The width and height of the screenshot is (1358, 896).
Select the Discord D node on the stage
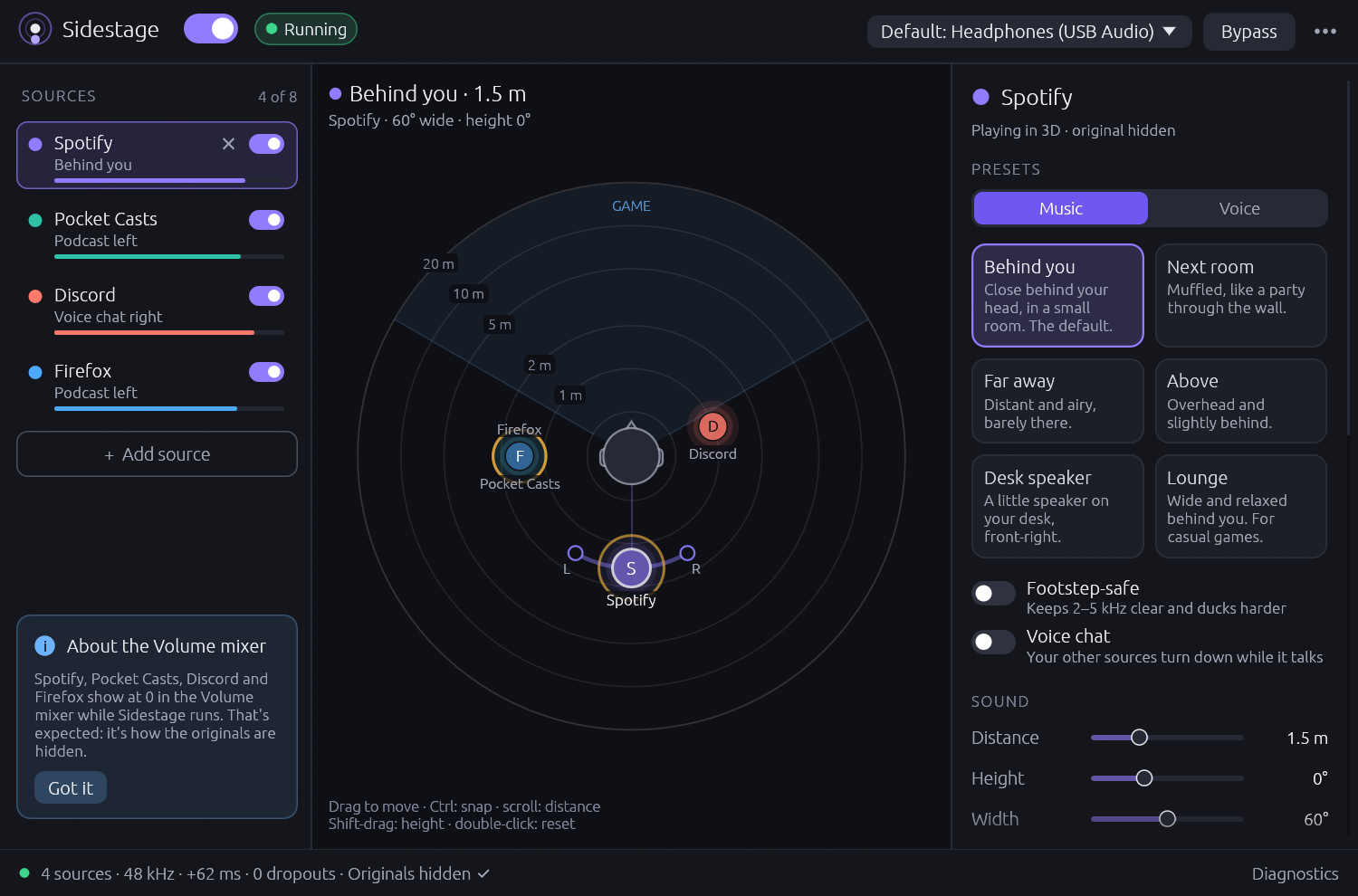(x=712, y=426)
